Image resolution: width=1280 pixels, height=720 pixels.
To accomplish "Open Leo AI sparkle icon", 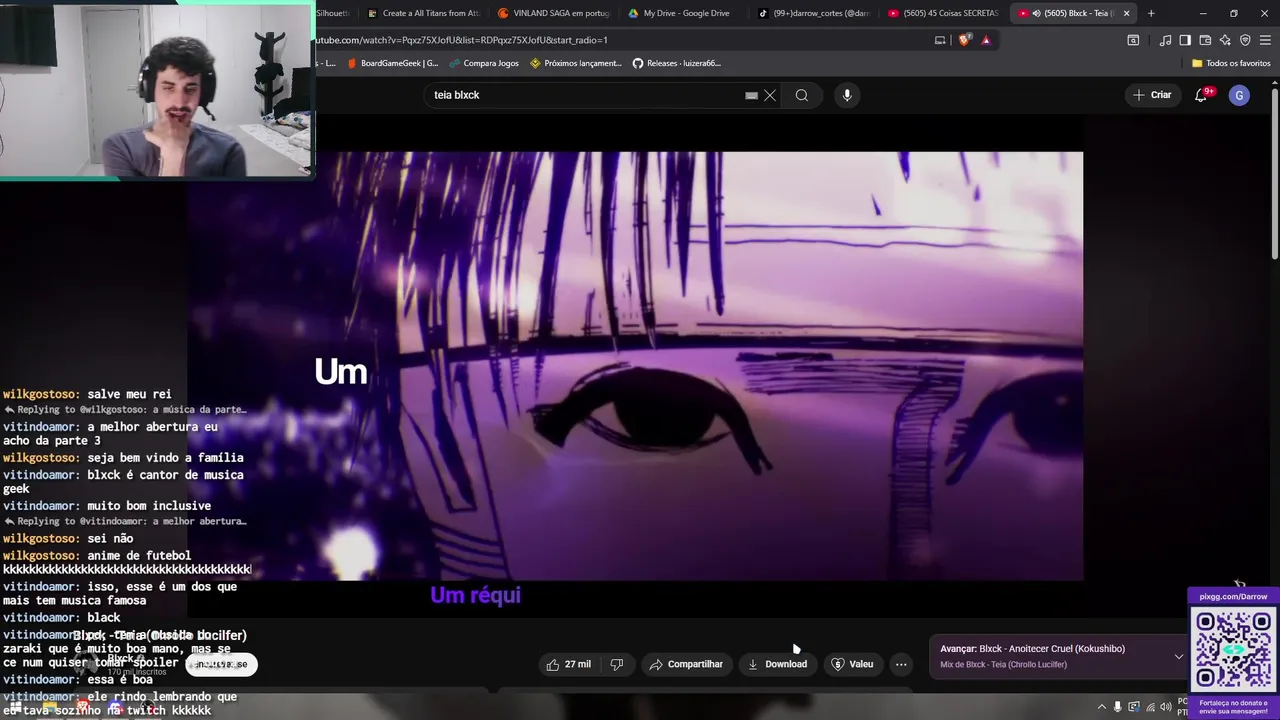I will pyautogui.click(x=1225, y=40).
